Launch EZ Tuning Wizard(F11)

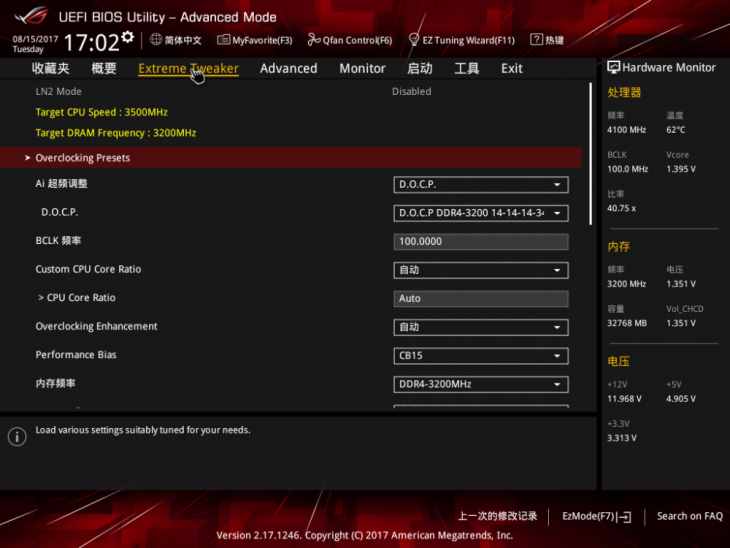pyautogui.click(x=462, y=40)
